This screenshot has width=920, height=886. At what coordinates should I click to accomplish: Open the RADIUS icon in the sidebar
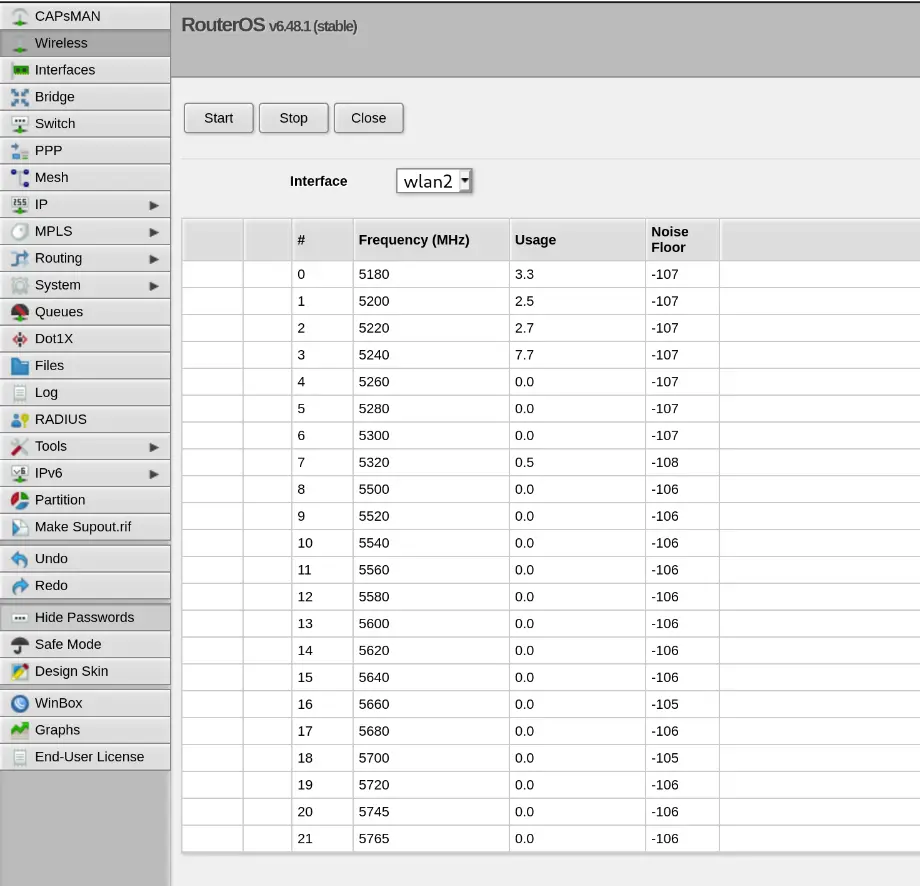click(20, 420)
